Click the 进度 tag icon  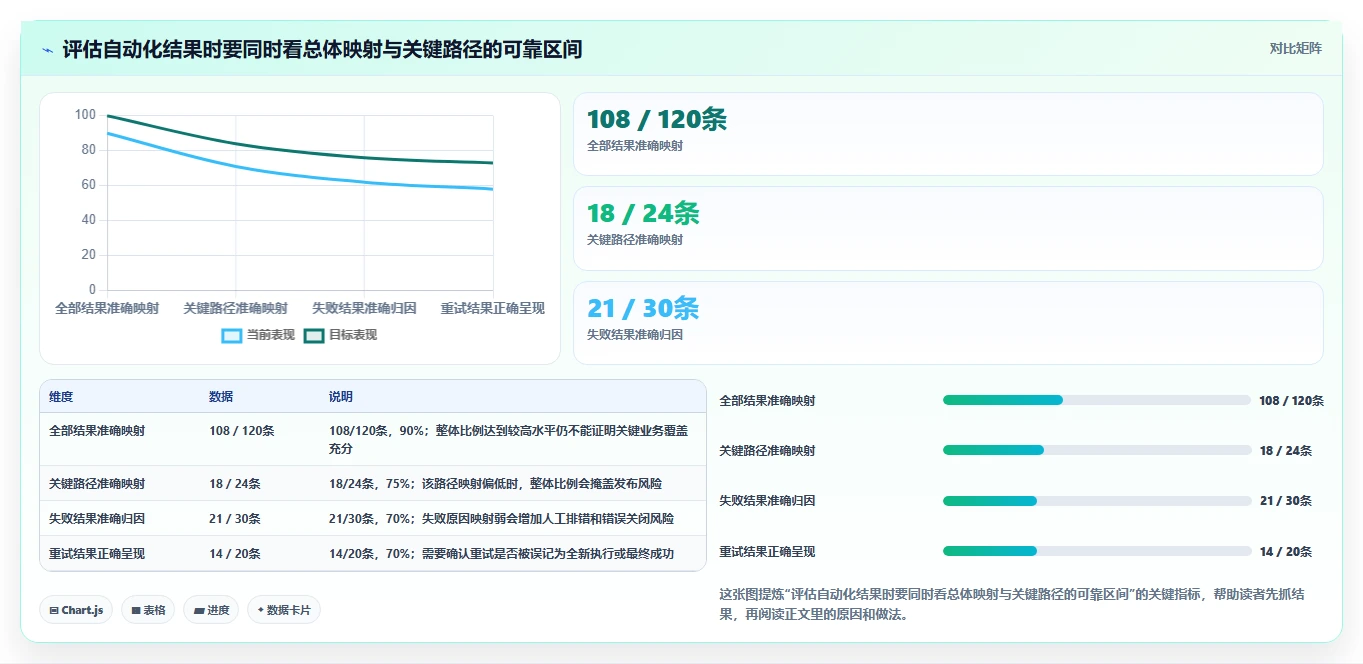point(199,610)
